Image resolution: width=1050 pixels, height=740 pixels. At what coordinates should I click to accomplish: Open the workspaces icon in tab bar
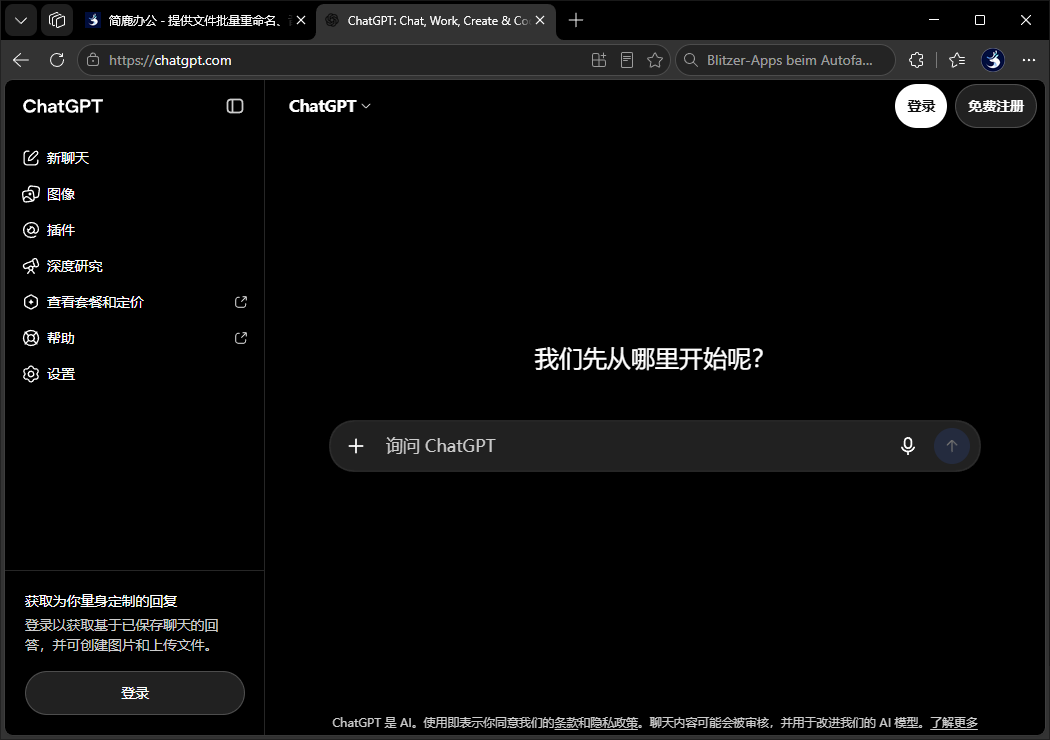[x=57, y=21]
